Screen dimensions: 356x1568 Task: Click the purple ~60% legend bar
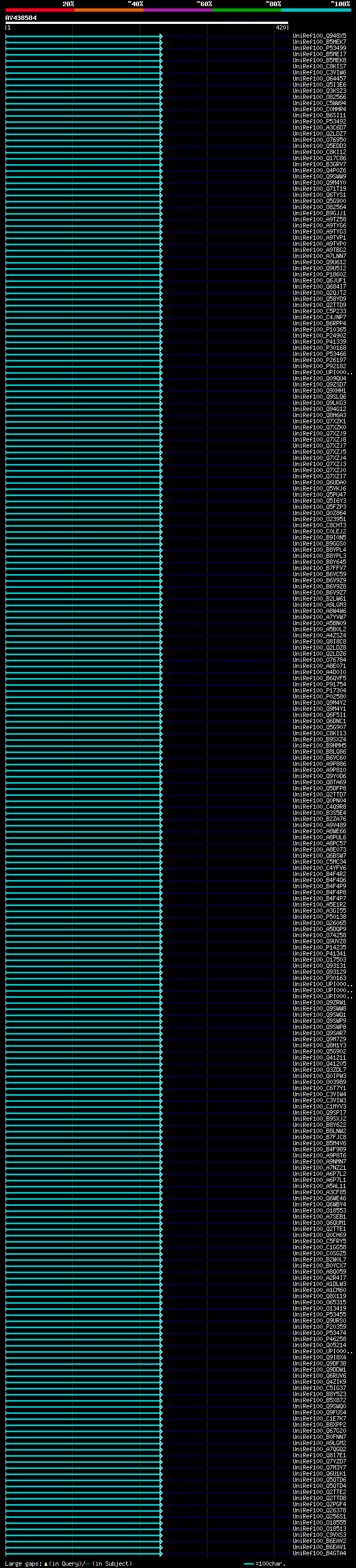tap(179, 11)
